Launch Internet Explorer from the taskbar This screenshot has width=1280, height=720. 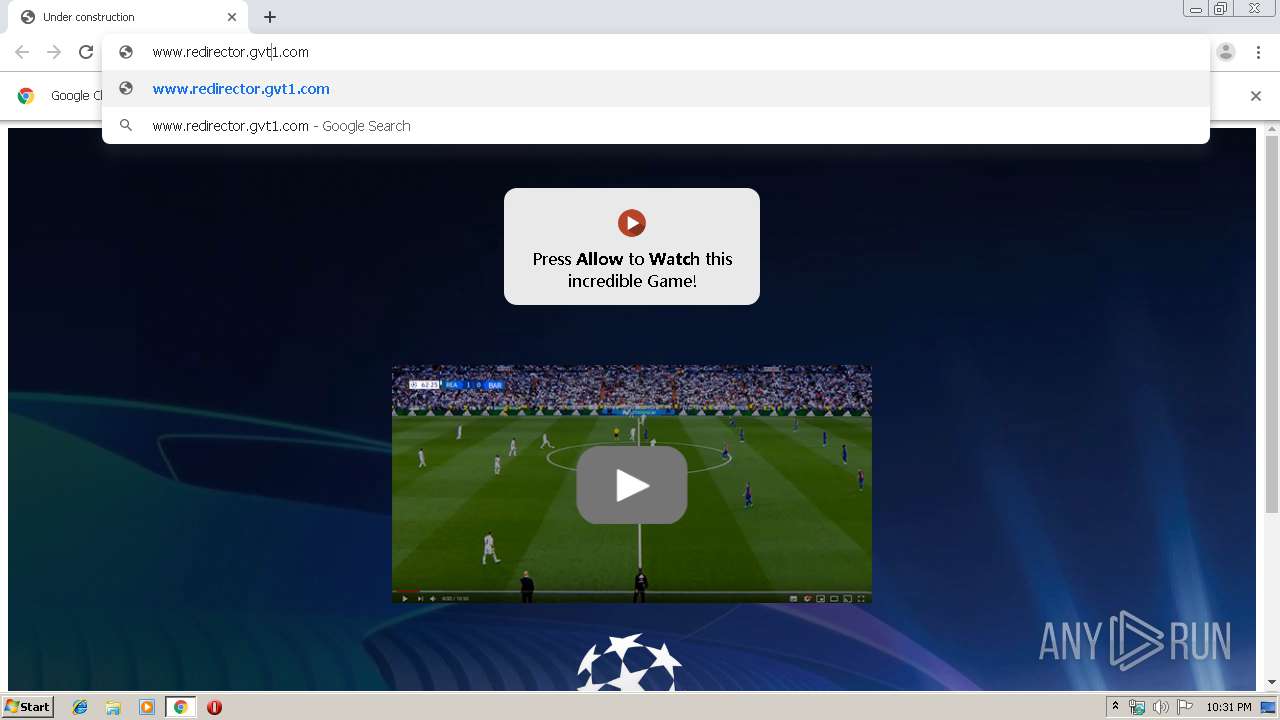(x=80, y=707)
